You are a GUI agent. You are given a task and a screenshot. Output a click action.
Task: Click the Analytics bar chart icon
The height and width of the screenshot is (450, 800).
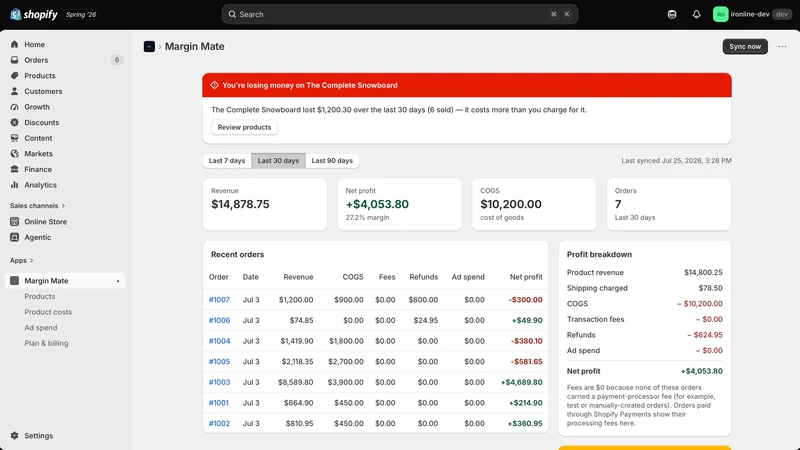point(14,185)
